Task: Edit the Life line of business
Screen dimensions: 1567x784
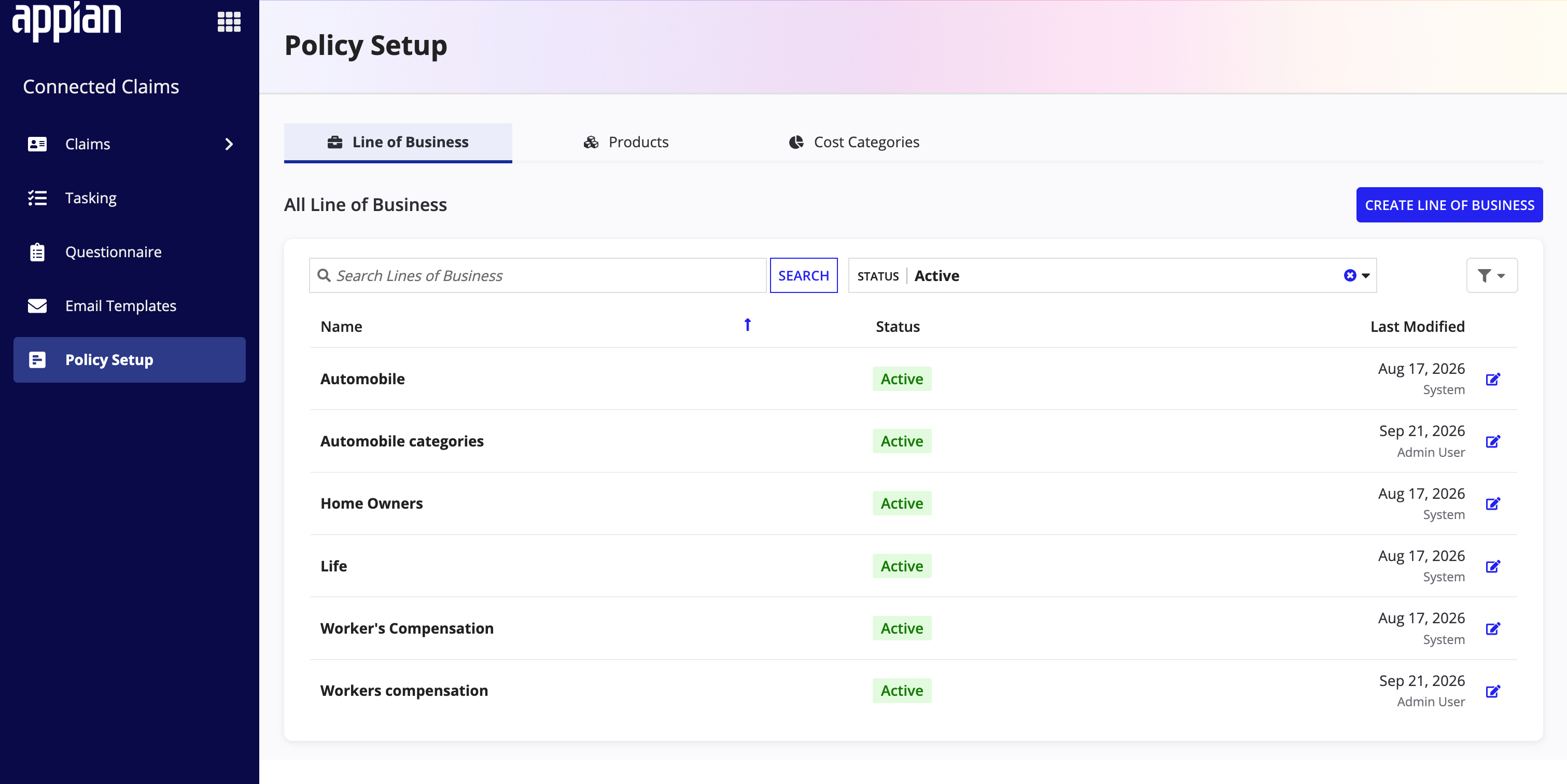Action: point(1493,567)
